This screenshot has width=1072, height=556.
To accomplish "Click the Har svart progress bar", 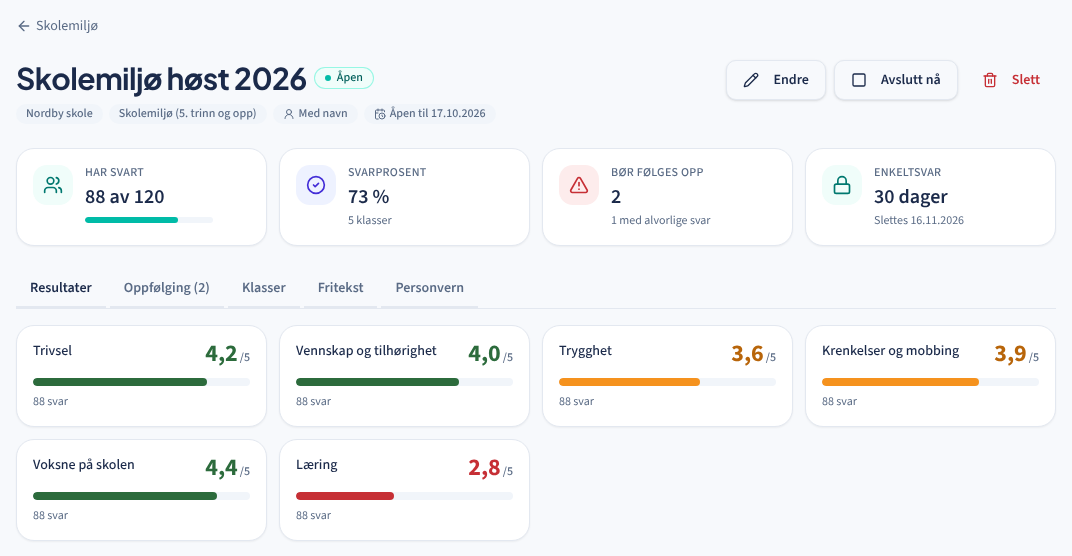I will point(149,220).
